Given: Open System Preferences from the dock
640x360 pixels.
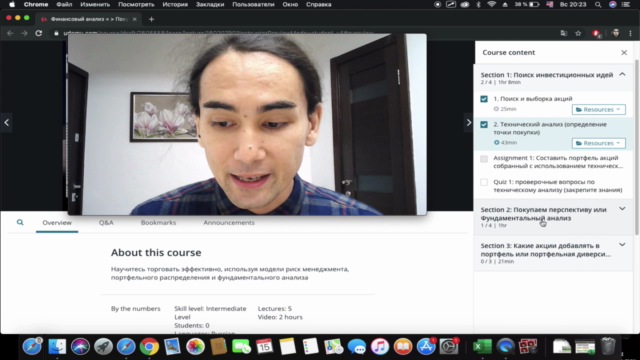Looking at the screenshot, I should [449, 347].
